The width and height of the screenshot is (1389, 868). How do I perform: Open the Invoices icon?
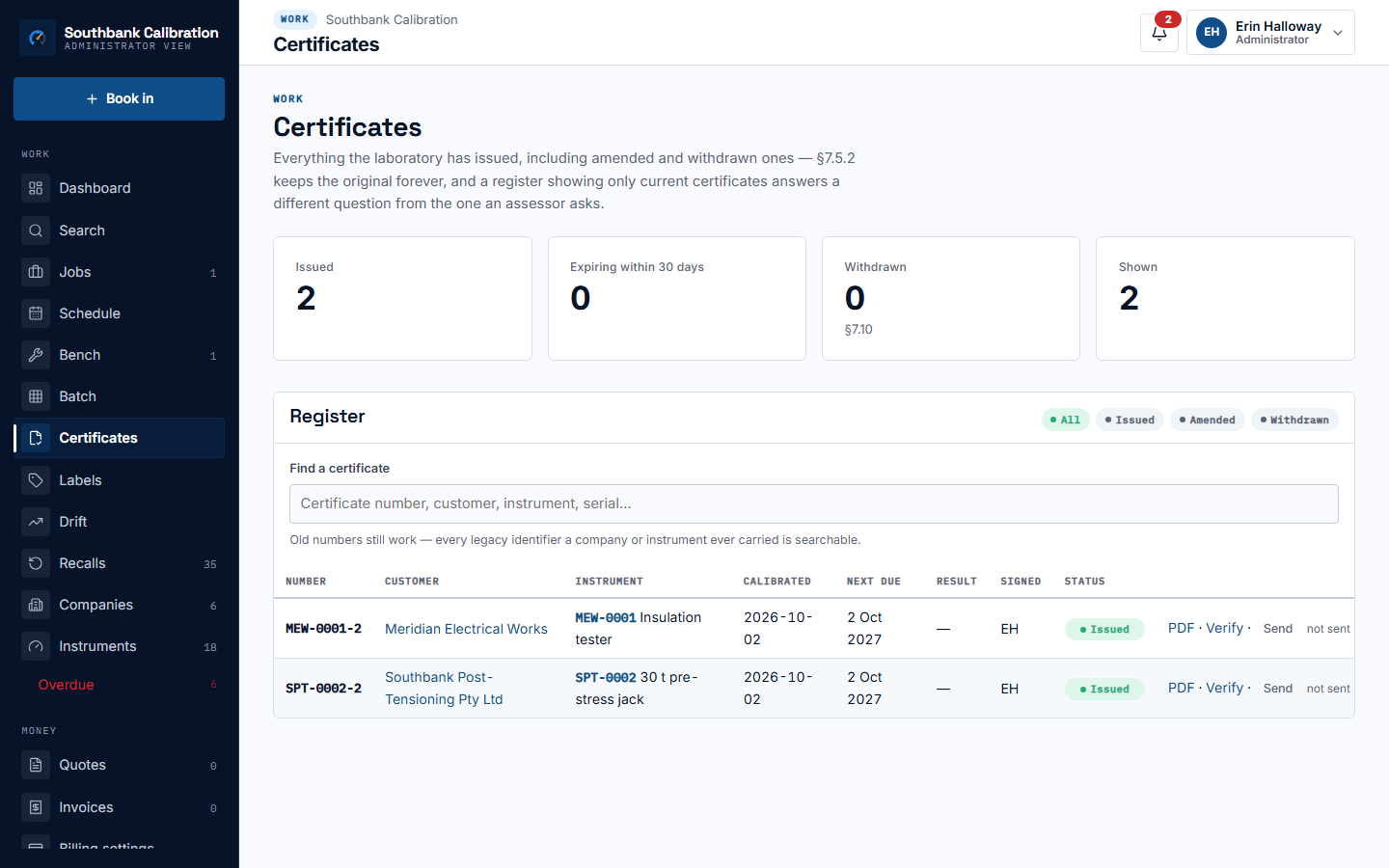click(36, 807)
